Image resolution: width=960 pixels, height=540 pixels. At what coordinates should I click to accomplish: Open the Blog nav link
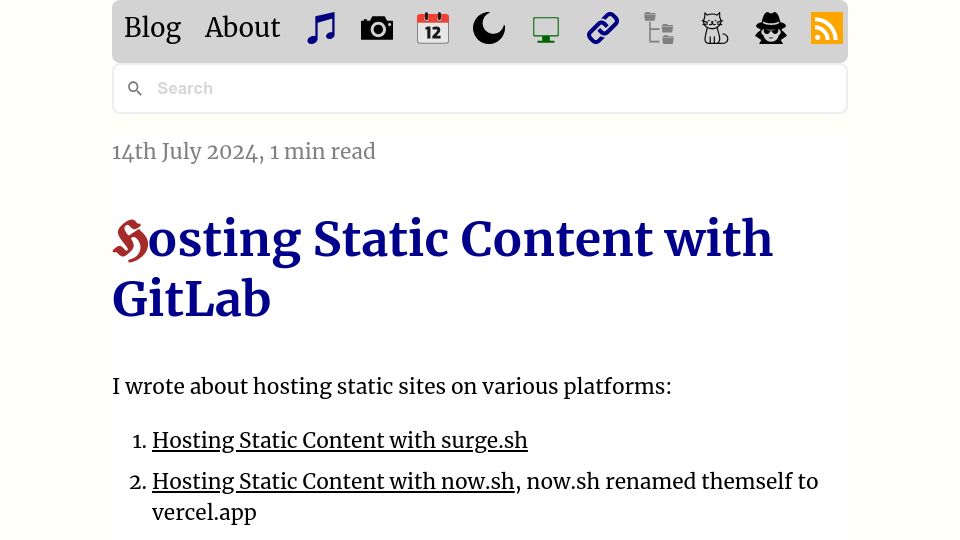pos(152,28)
